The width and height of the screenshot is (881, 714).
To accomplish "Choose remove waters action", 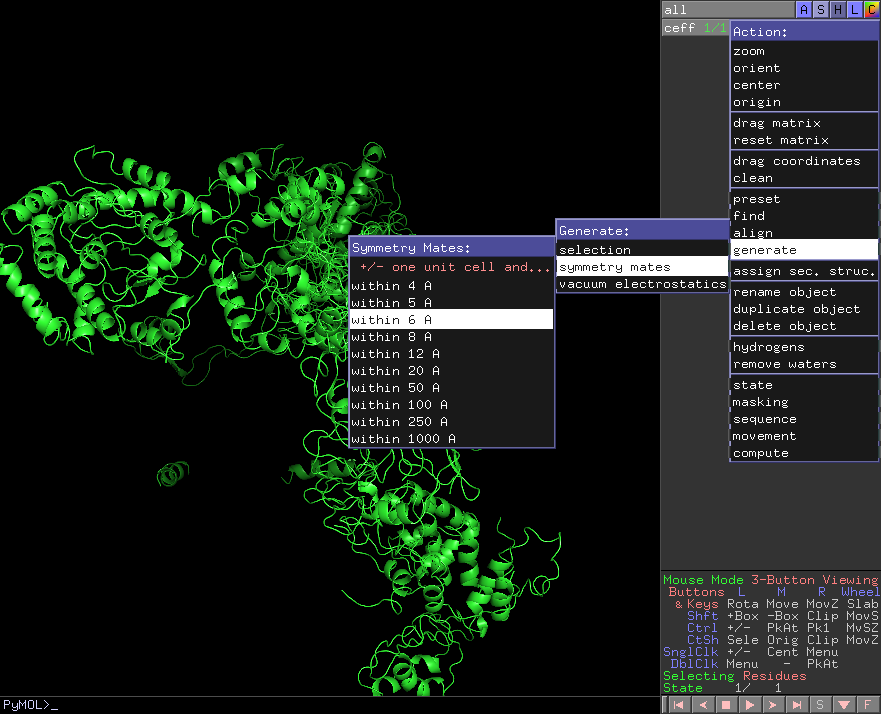I will tap(804, 364).
